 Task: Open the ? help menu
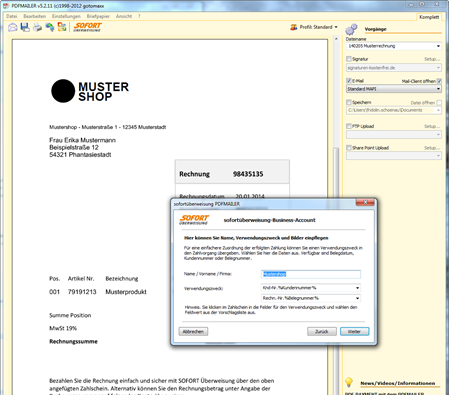[x=139, y=16]
